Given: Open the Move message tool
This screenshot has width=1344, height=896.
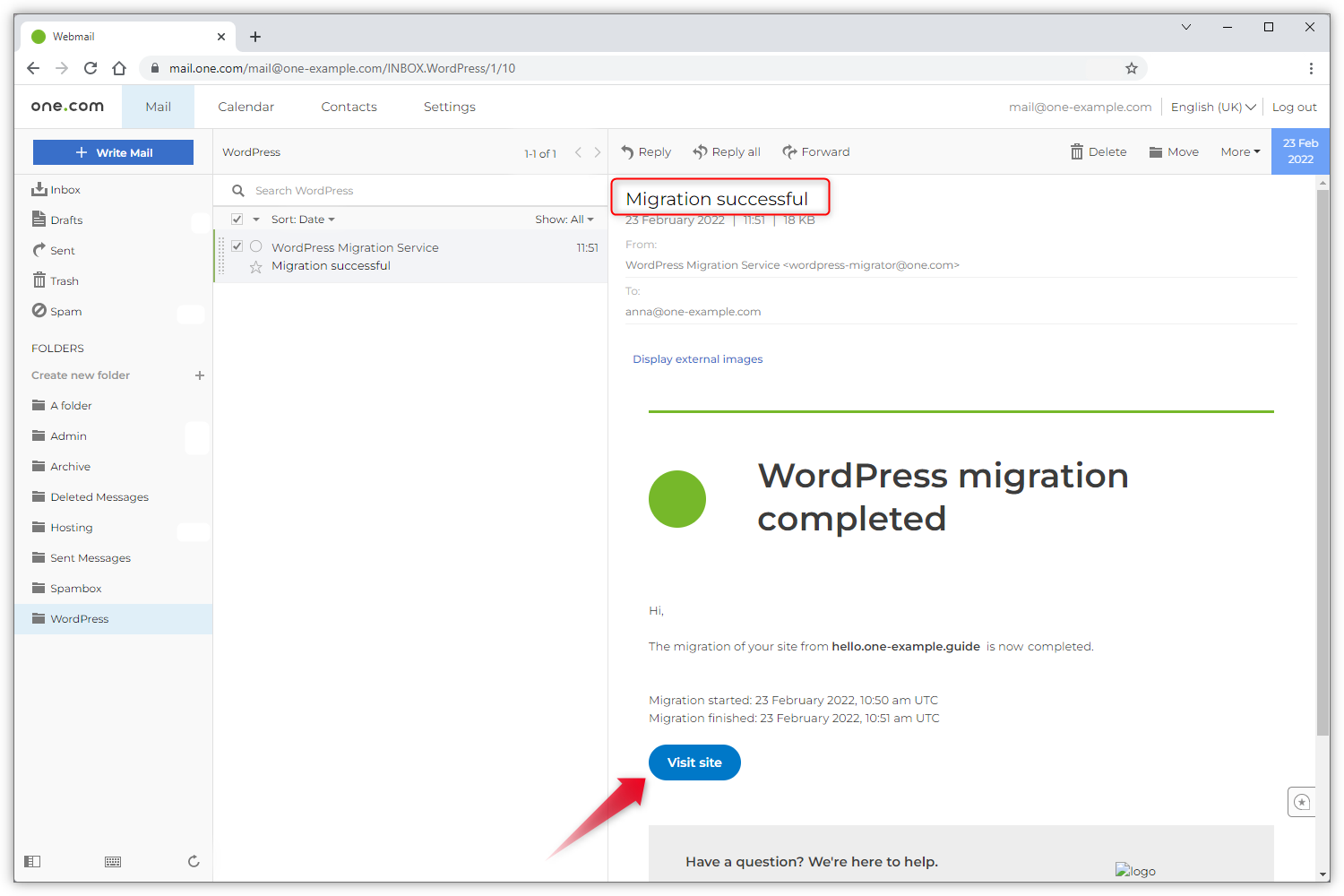Looking at the screenshot, I should pos(1173,151).
